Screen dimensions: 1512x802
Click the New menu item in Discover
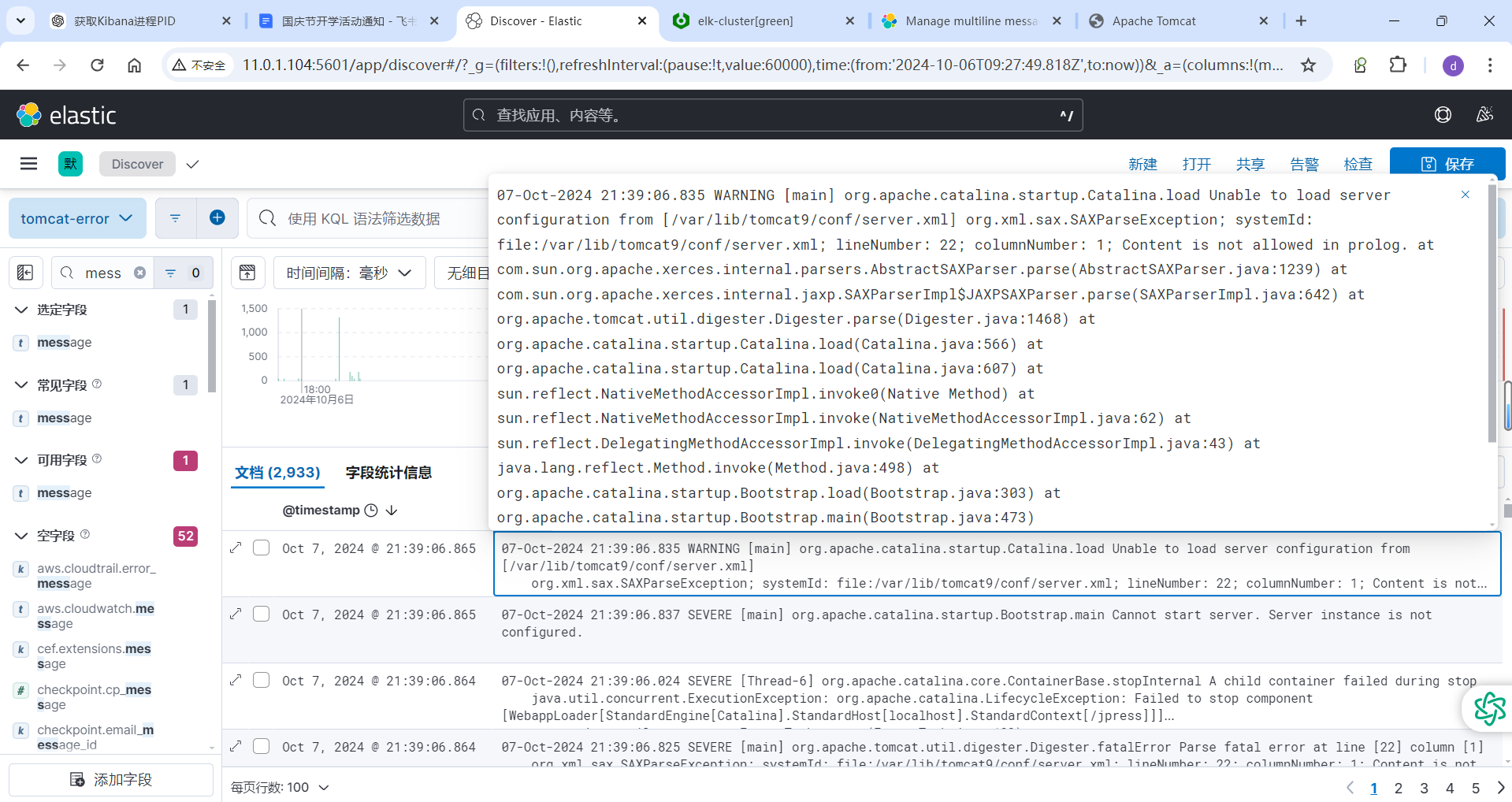[x=1142, y=164]
